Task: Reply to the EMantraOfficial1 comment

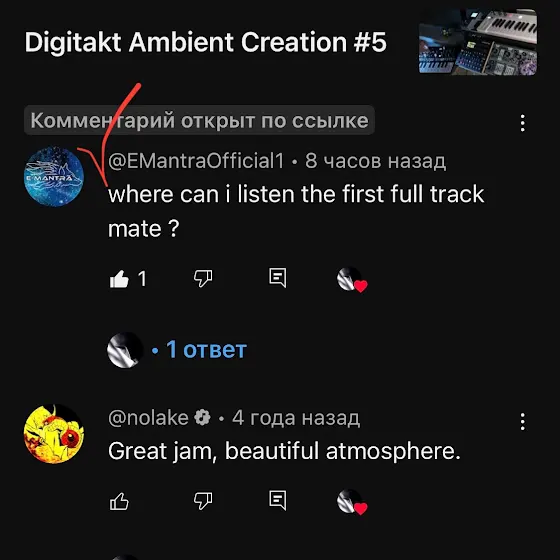Action: tap(278, 278)
